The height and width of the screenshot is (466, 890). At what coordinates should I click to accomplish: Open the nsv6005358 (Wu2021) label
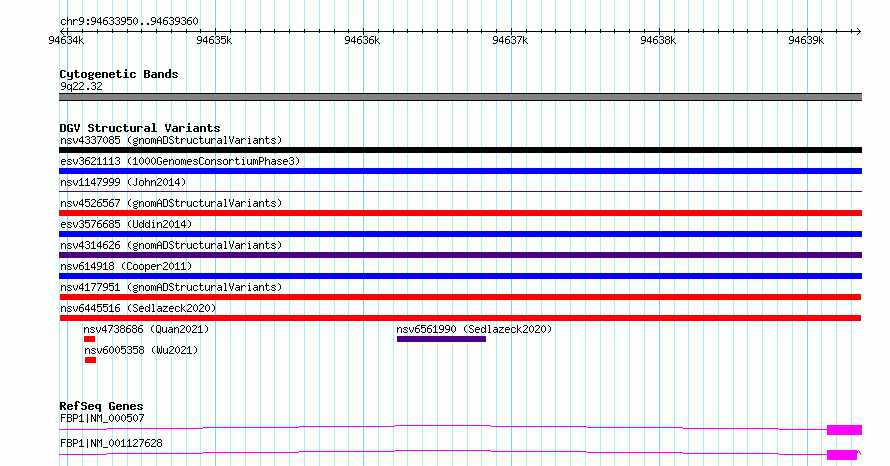141,350
